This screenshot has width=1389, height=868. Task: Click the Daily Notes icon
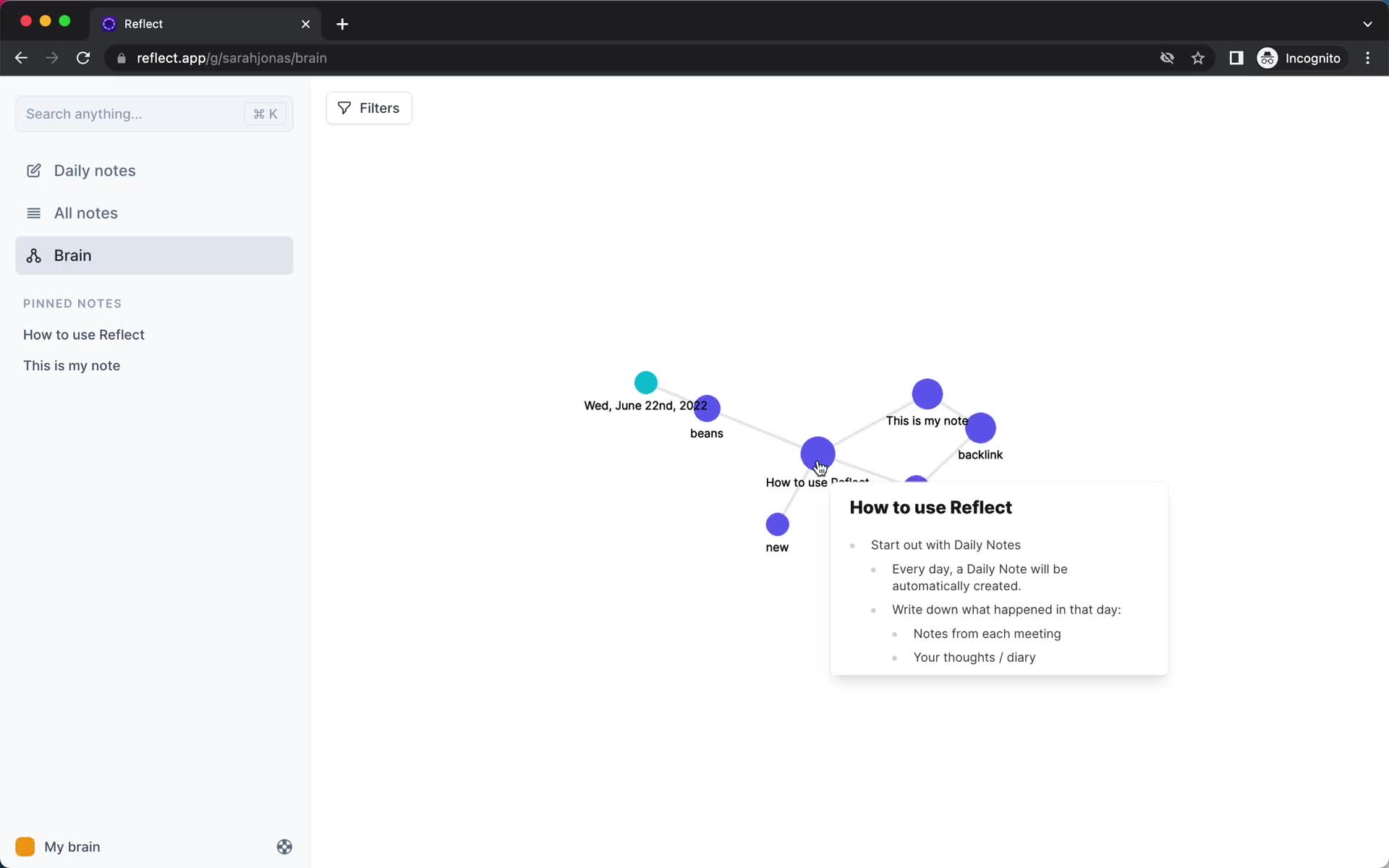coord(34,170)
